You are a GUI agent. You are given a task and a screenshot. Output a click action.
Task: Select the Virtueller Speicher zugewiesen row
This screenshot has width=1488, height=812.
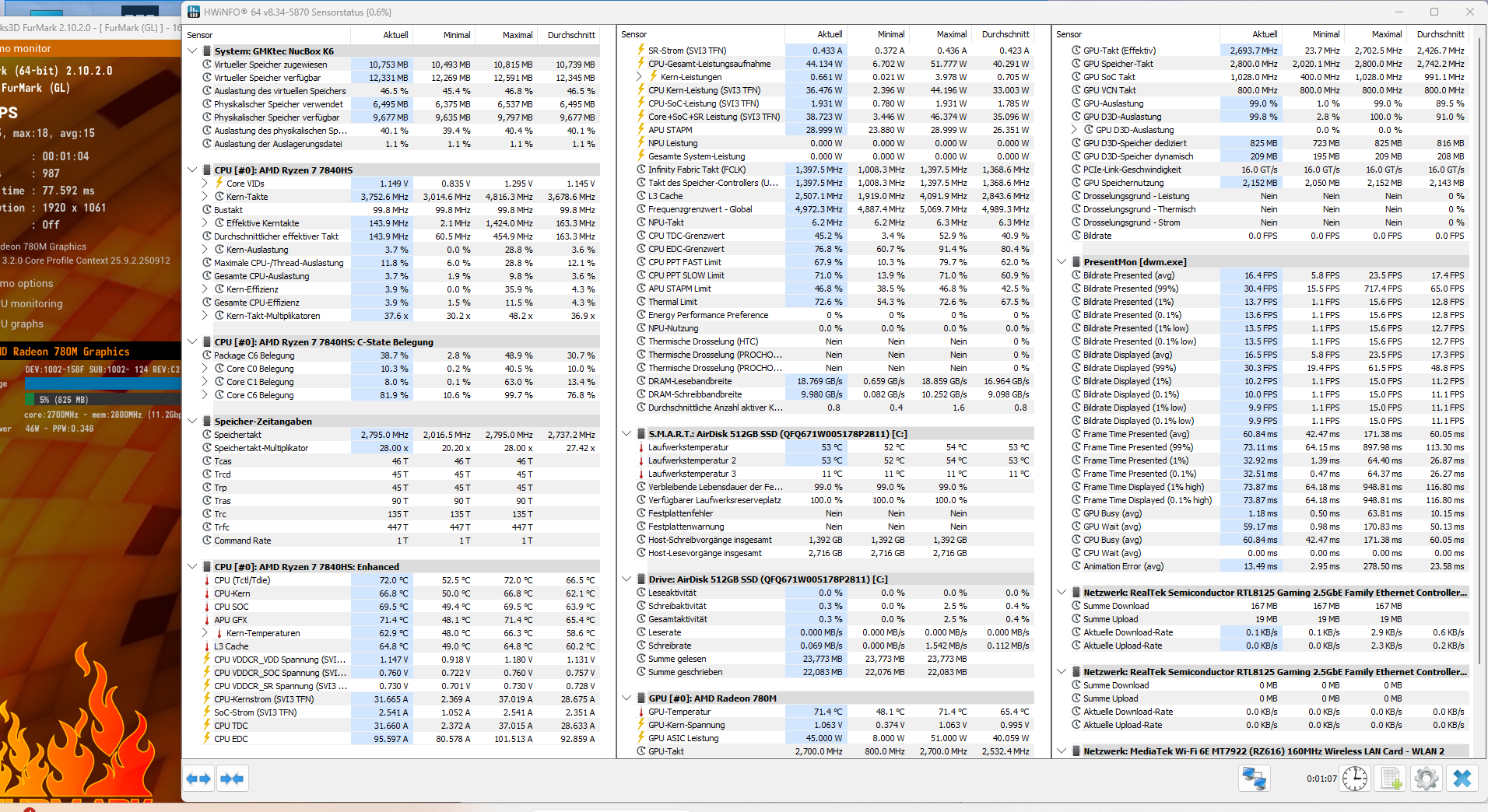399,65
